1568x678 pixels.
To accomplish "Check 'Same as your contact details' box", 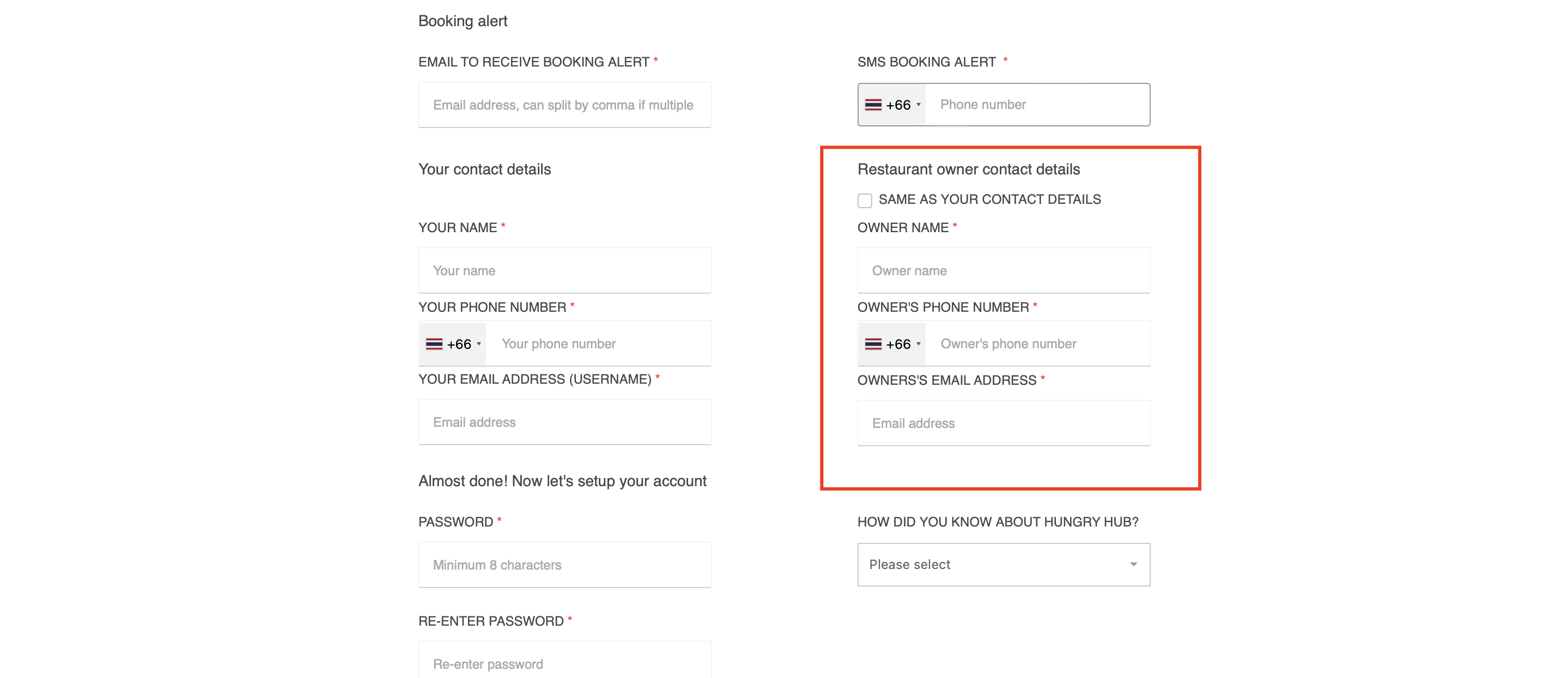I will (864, 201).
